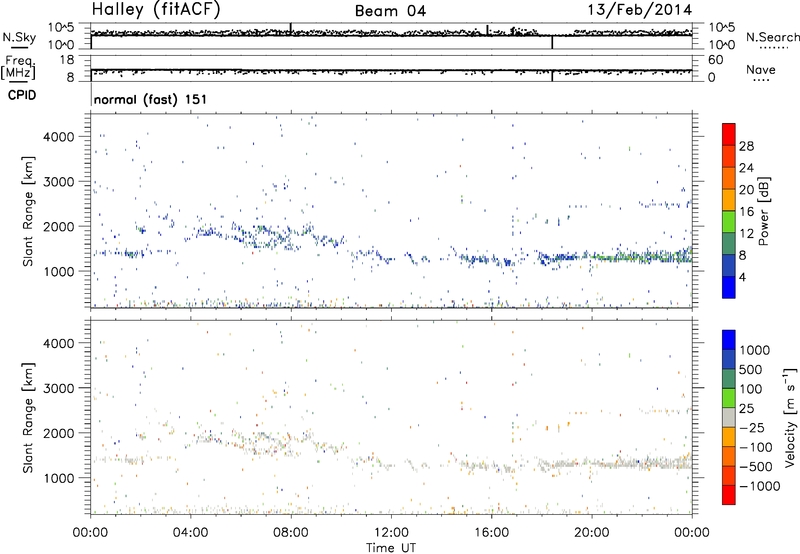Click the date '13/Feb/2014'
The width and height of the screenshot is (800, 554).
pos(639,10)
